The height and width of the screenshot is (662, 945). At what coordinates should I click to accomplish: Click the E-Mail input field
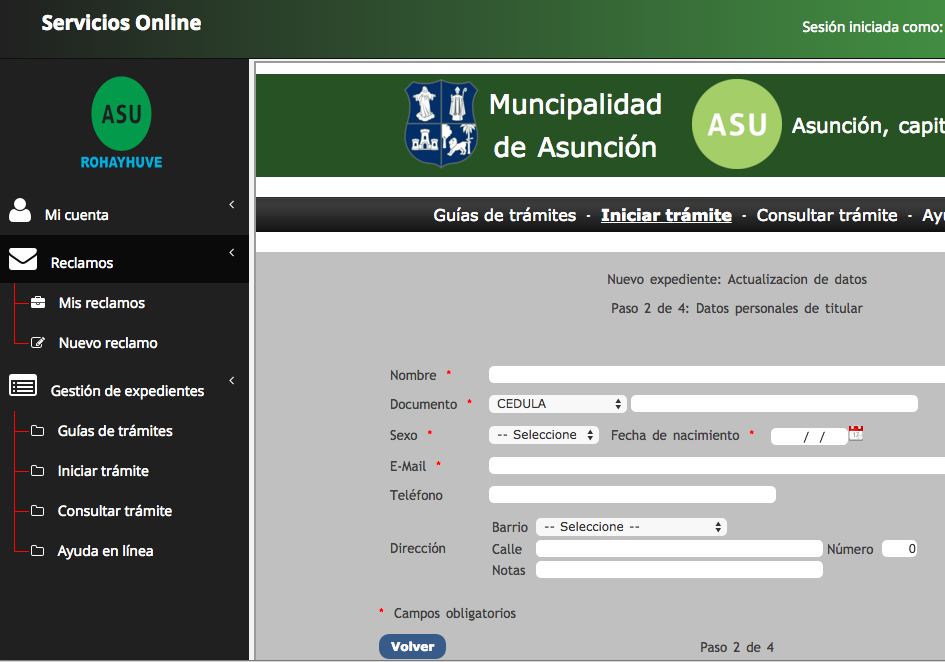pyautogui.click(x=715, y=465)
